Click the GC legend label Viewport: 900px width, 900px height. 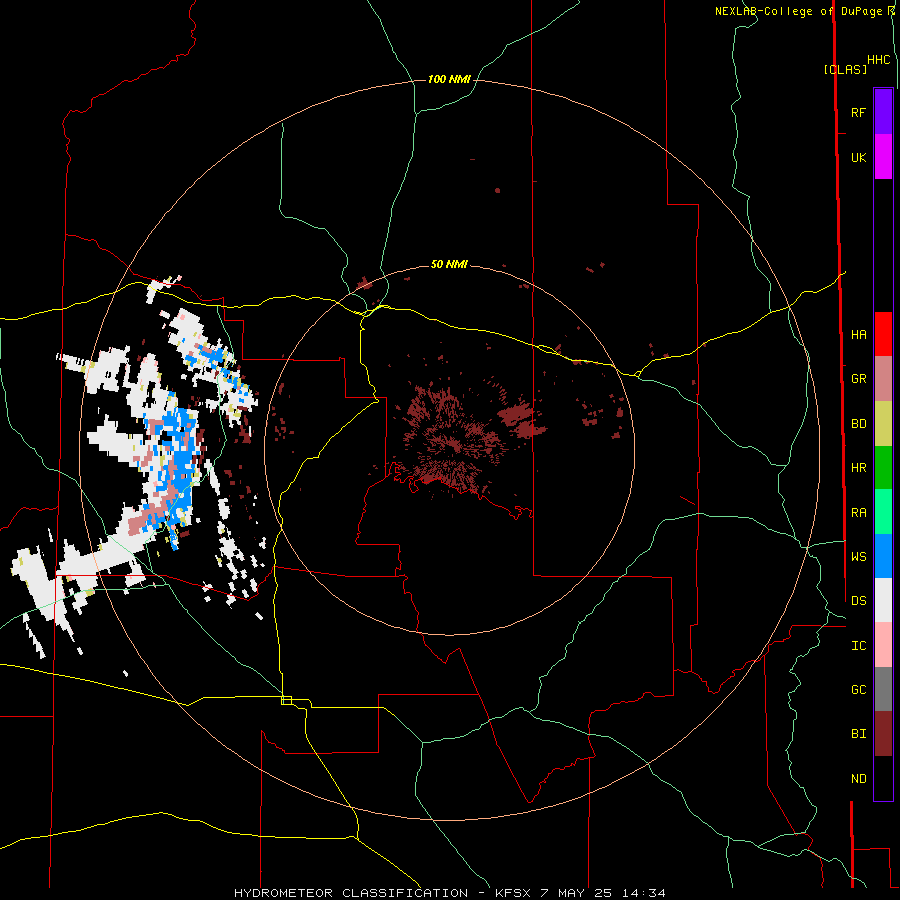[858, 689]
